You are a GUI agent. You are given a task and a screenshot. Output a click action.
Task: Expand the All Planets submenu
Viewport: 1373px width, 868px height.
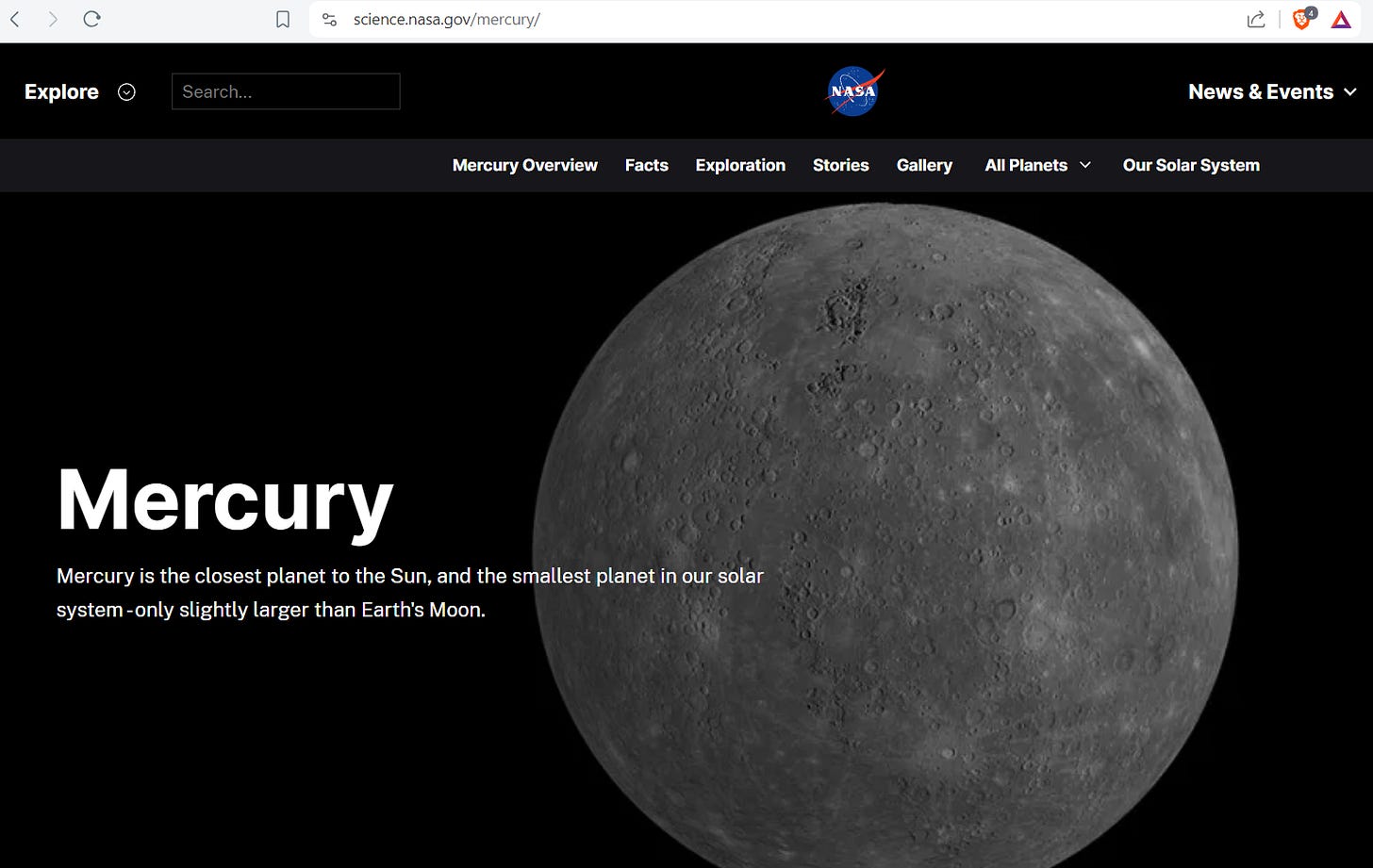tap(1037, 165)
